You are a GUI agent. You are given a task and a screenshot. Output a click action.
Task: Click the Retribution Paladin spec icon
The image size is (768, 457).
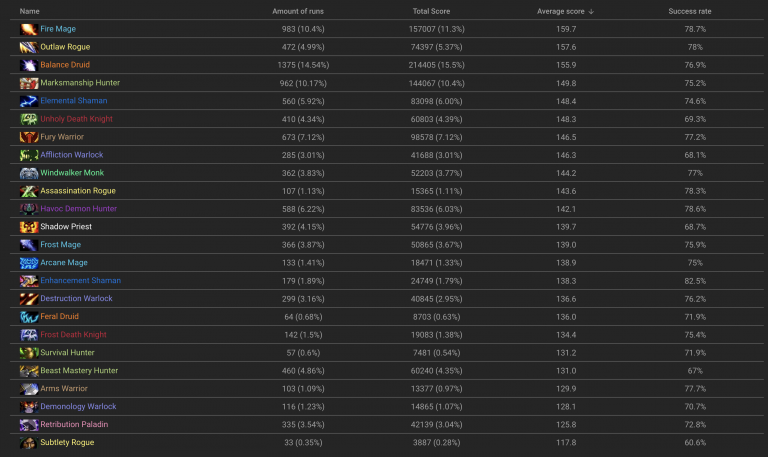click(28, 425)
